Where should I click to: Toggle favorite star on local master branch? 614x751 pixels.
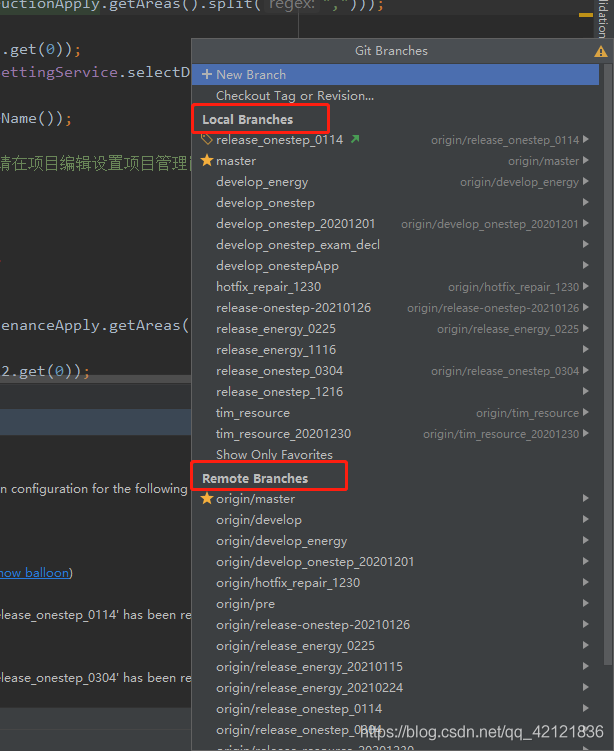click(207, 160)
